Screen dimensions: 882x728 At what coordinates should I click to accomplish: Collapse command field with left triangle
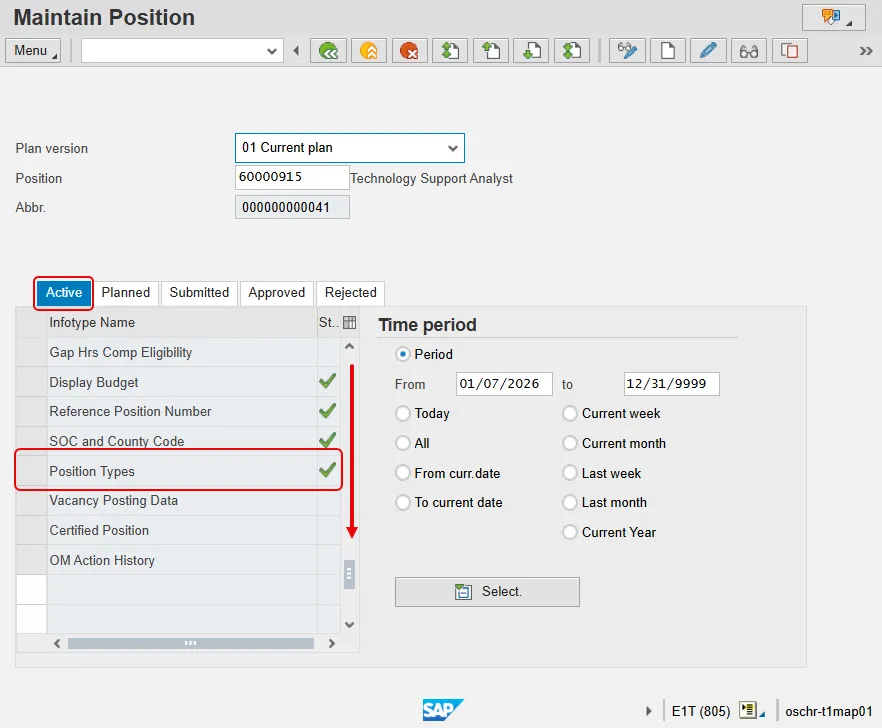[x=296, y=51]
